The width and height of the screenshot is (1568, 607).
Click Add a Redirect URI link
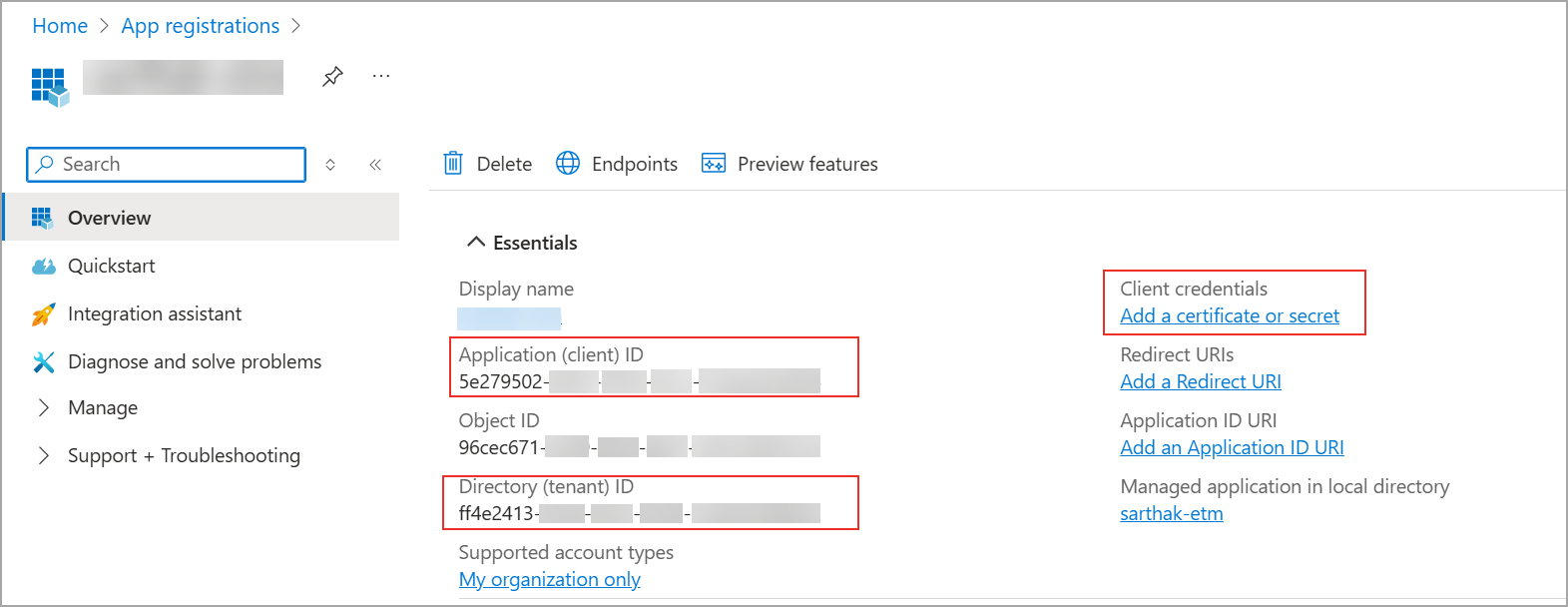click(x=1201, y=381)
